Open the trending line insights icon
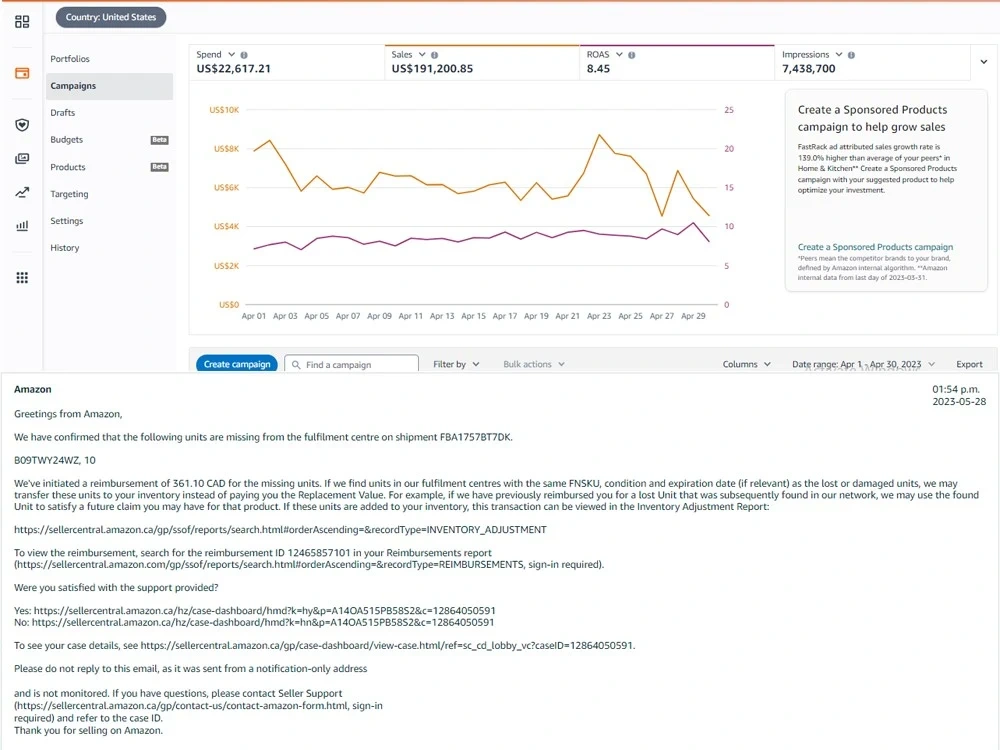Viewport: 1000px width, 750px height. pos(22,192)
